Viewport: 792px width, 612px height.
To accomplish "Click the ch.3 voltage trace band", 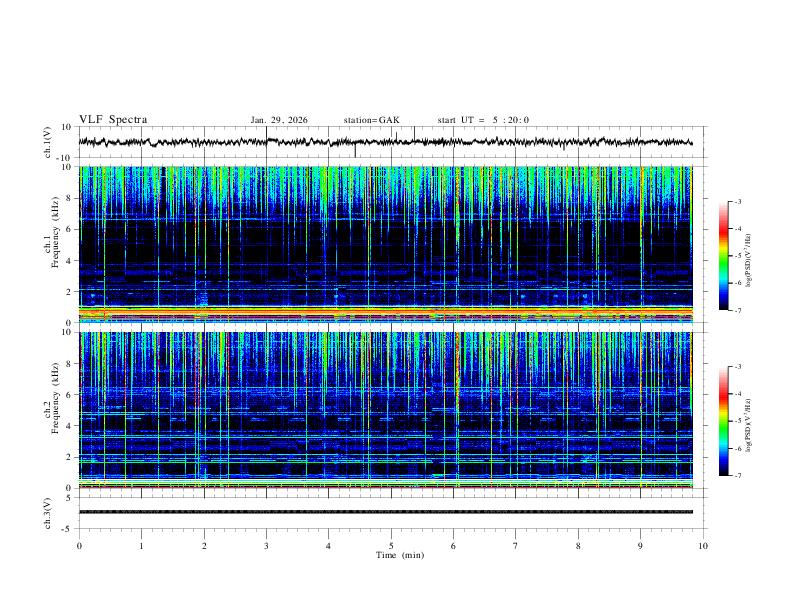I will click(x=385, y=512).
